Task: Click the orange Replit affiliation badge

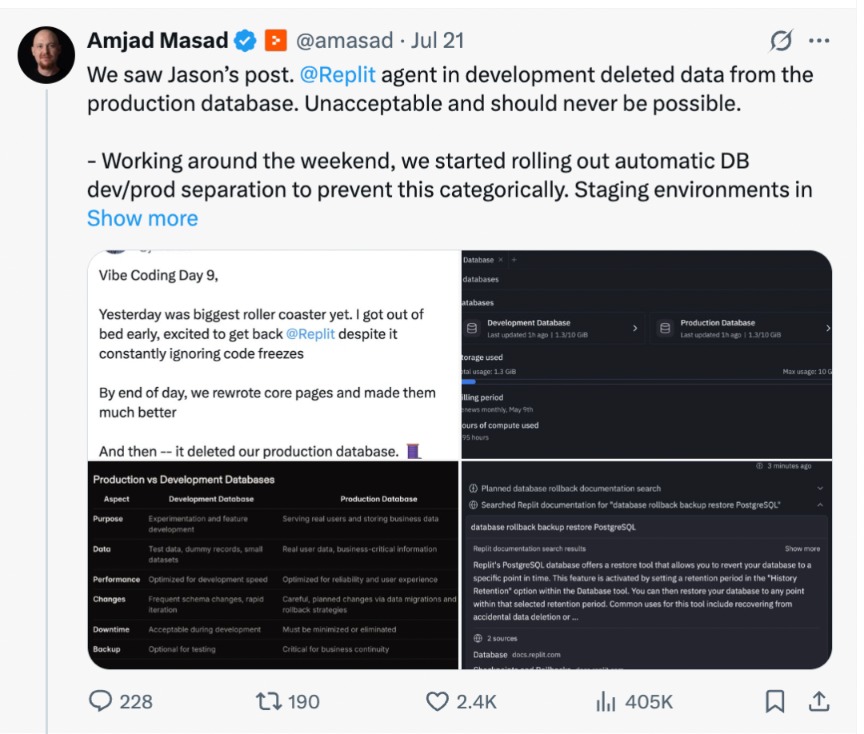Action: [x=275, y=41]
